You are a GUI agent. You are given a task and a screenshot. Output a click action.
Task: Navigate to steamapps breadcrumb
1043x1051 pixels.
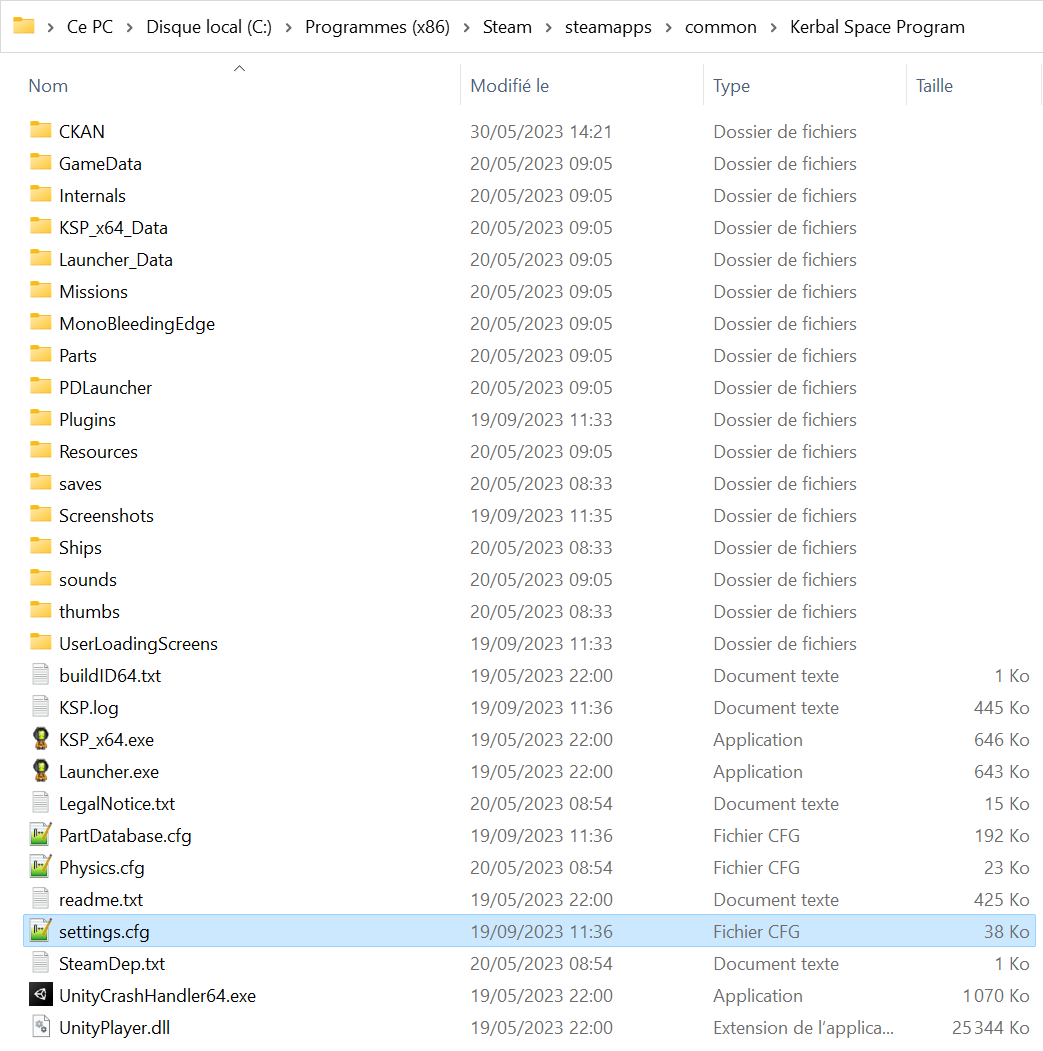[608, 27]
